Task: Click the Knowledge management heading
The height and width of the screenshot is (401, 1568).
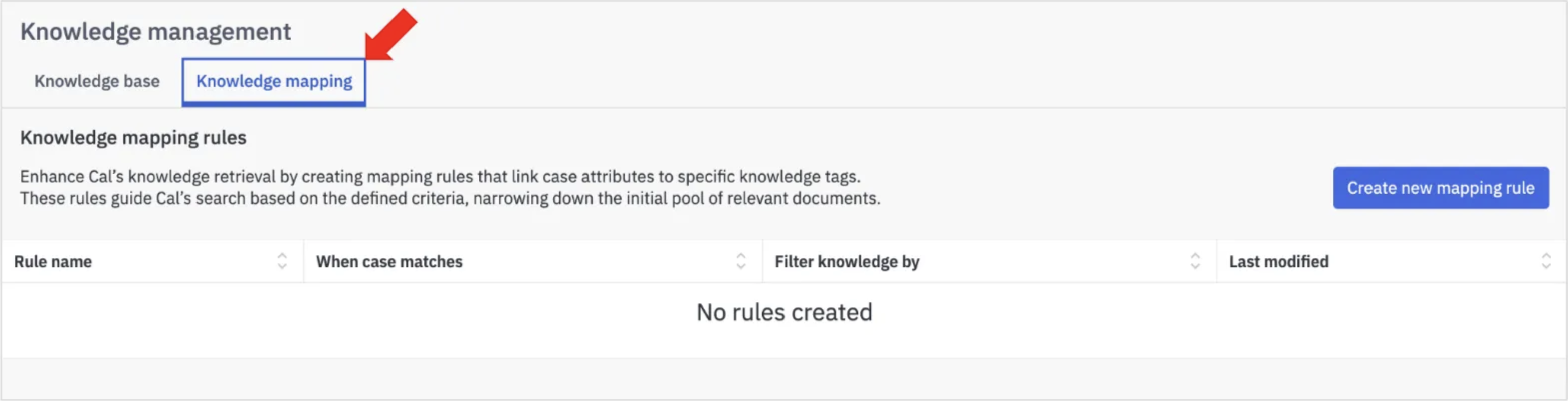Action: [x=156, y=31]
